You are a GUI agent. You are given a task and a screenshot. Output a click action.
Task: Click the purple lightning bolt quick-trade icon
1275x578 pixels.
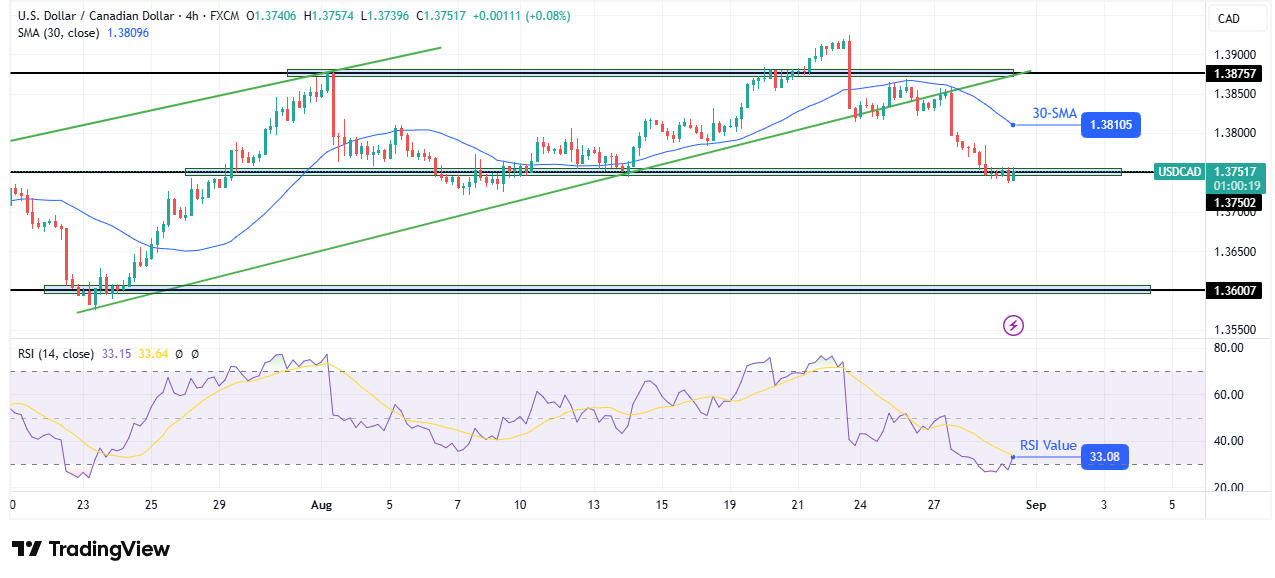(1013, 327)
